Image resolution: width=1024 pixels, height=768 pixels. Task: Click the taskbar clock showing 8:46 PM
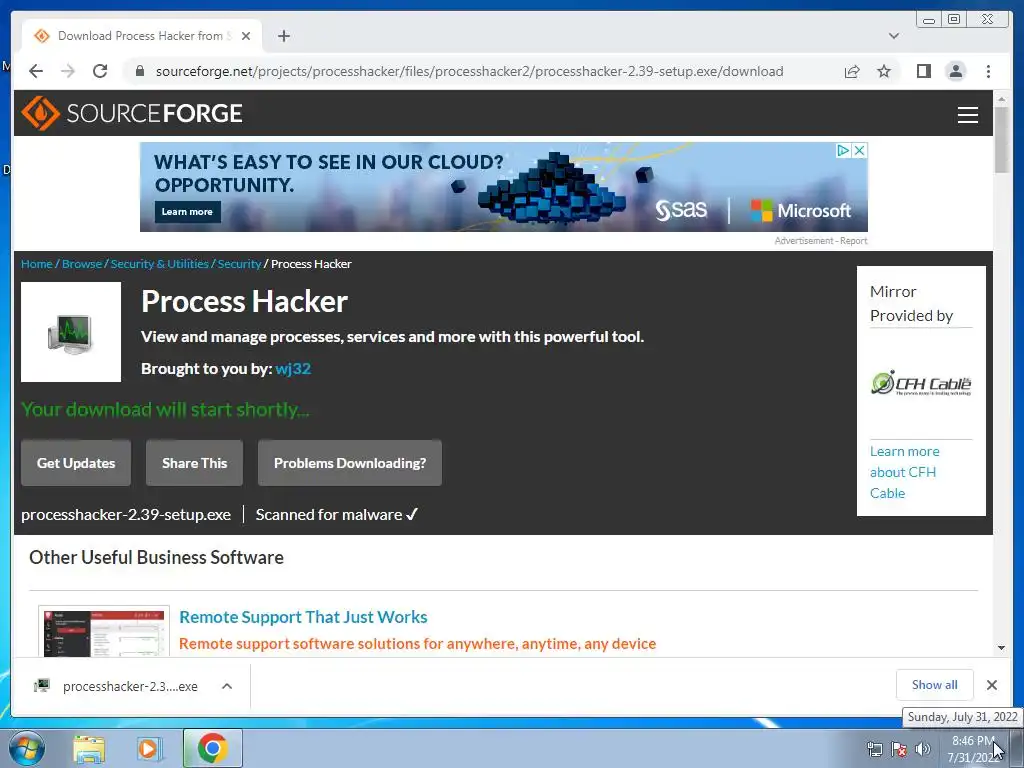point(973,749)
